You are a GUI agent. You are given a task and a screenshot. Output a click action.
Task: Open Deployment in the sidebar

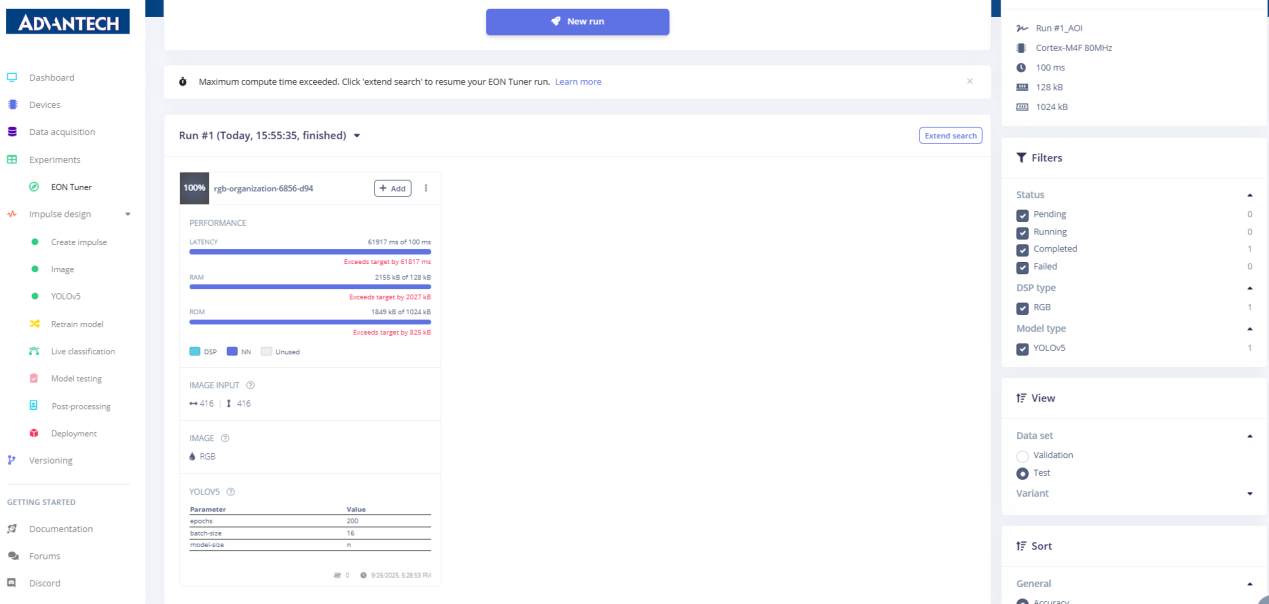click(73, 433)
